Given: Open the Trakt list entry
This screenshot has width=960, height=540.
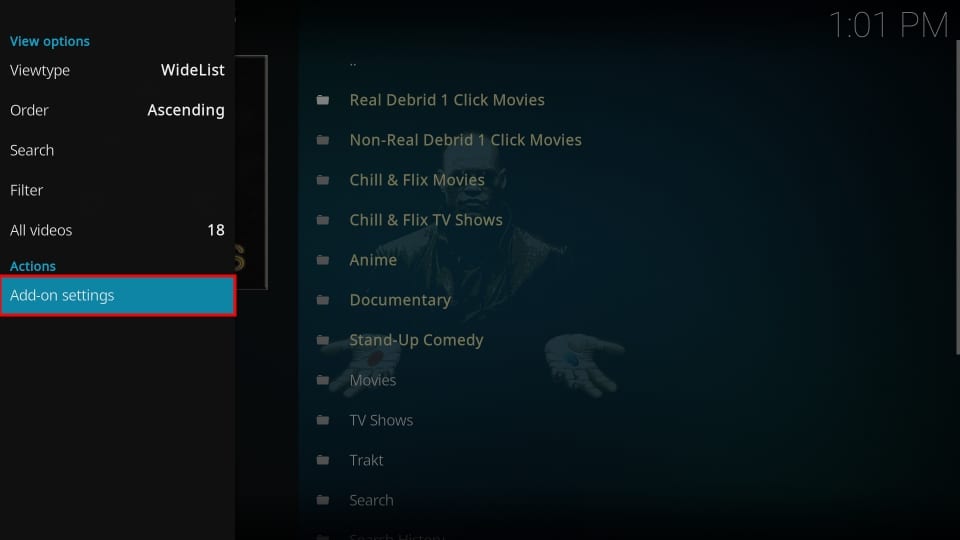Looking at the screenshot, I should 366,460.
